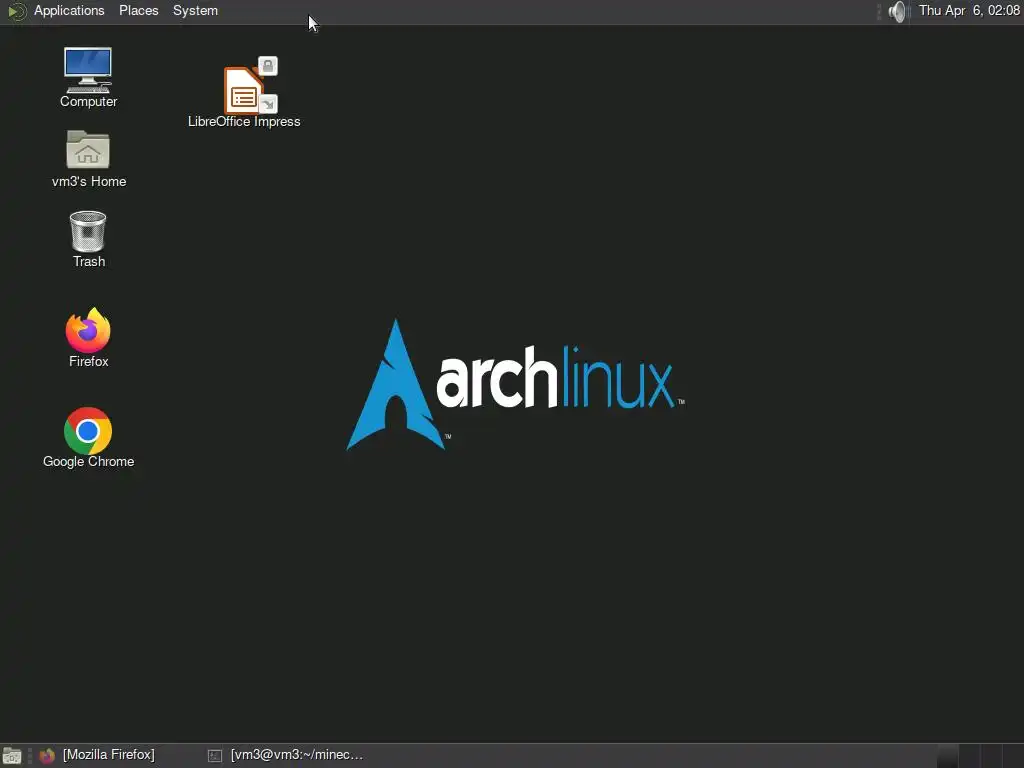1024x768 pixels.
Task: Open the Applications menu
Action: [69, 10]
